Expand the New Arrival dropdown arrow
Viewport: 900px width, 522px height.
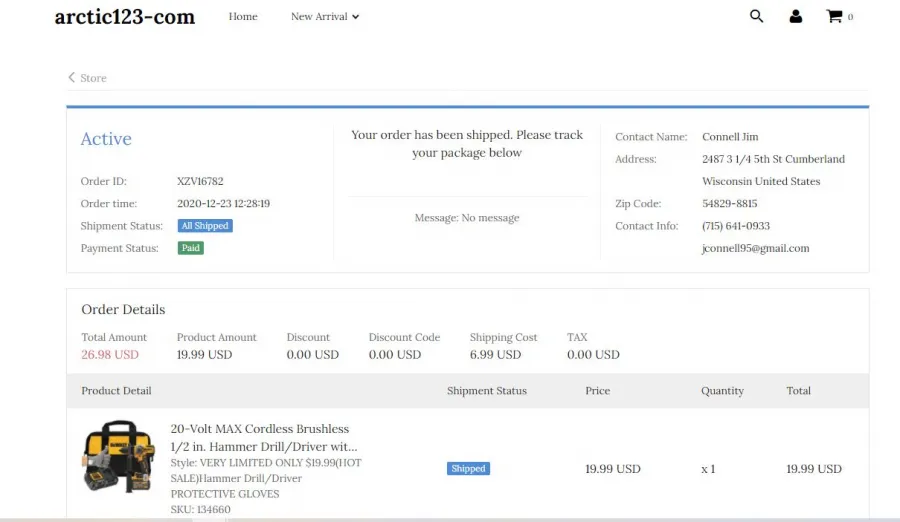[355, 17]
